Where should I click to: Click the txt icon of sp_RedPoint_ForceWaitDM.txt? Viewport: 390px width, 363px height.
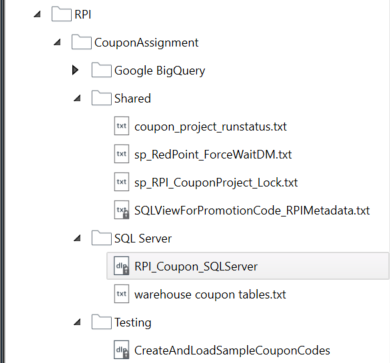[121, 154]
